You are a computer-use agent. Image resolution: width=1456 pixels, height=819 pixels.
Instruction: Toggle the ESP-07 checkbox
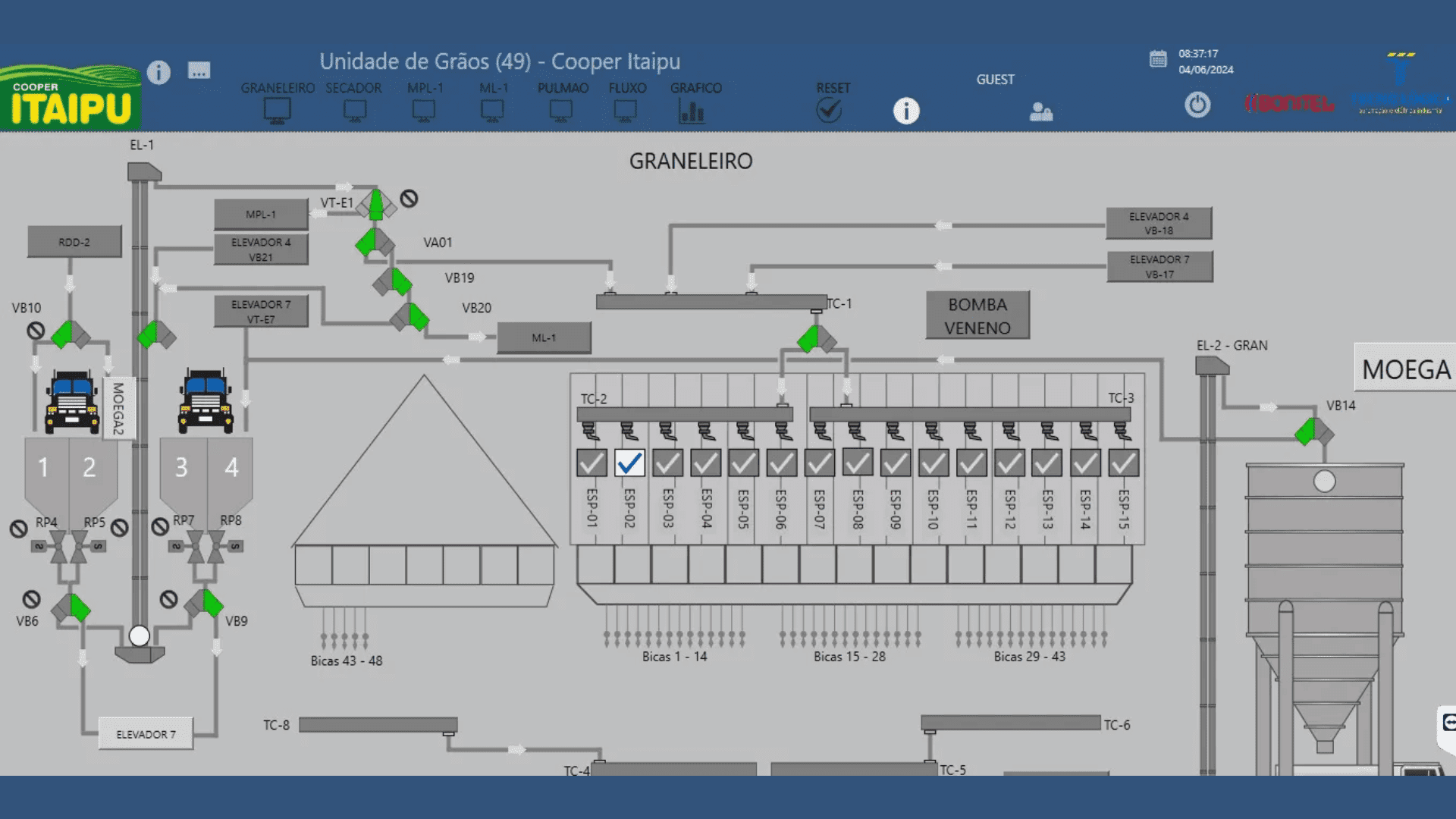[x=820, y=463]
